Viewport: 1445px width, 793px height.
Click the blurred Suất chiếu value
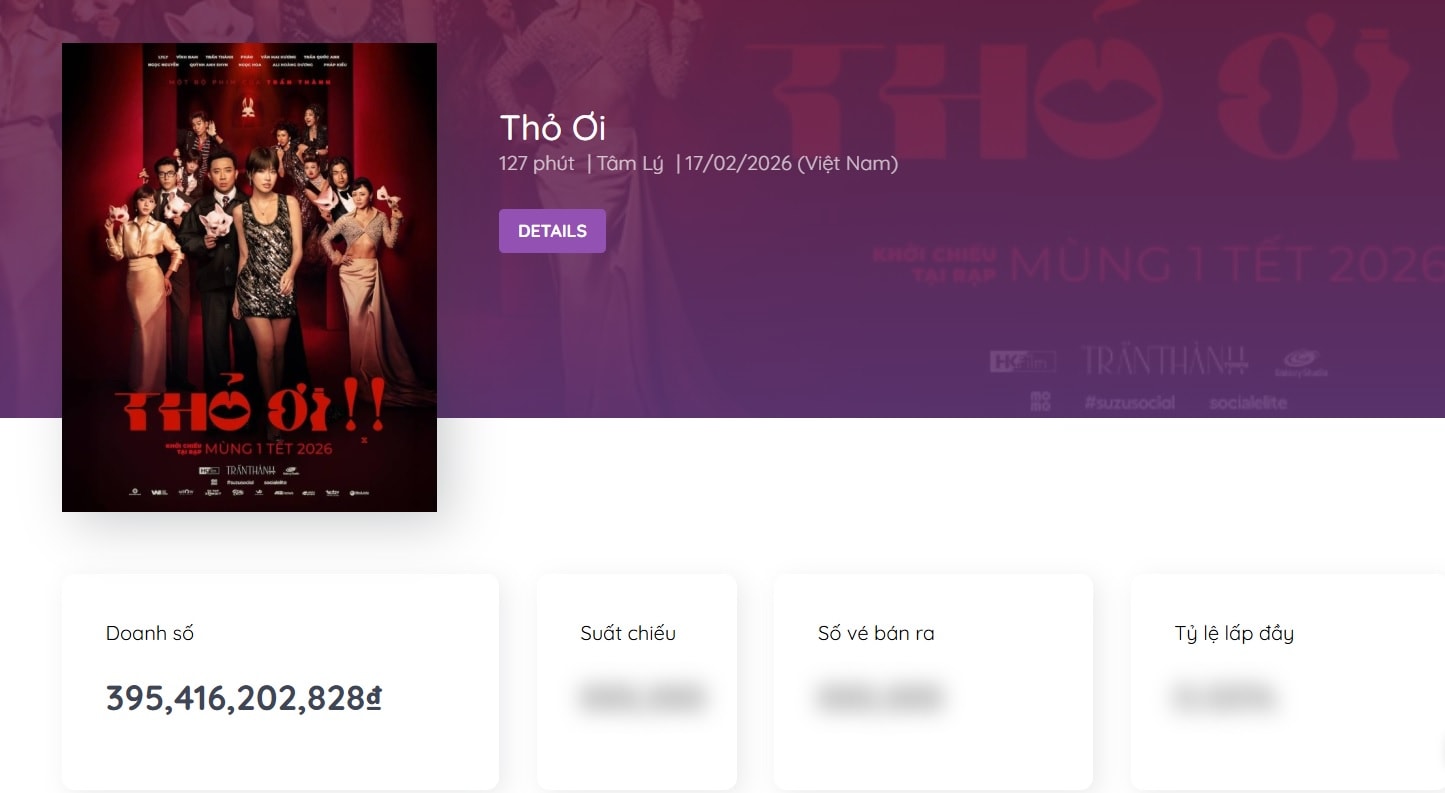tap(642, 698)
